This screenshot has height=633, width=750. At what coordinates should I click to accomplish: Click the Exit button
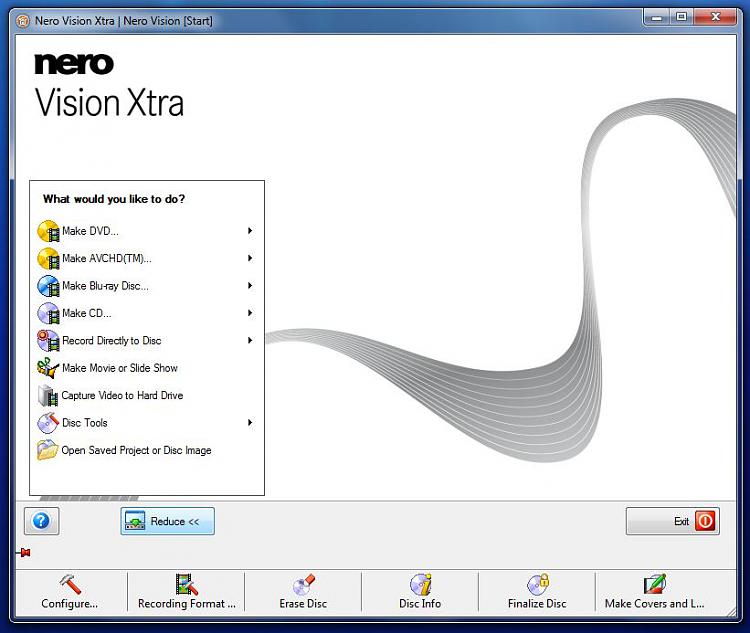click(x=673, y=521)
